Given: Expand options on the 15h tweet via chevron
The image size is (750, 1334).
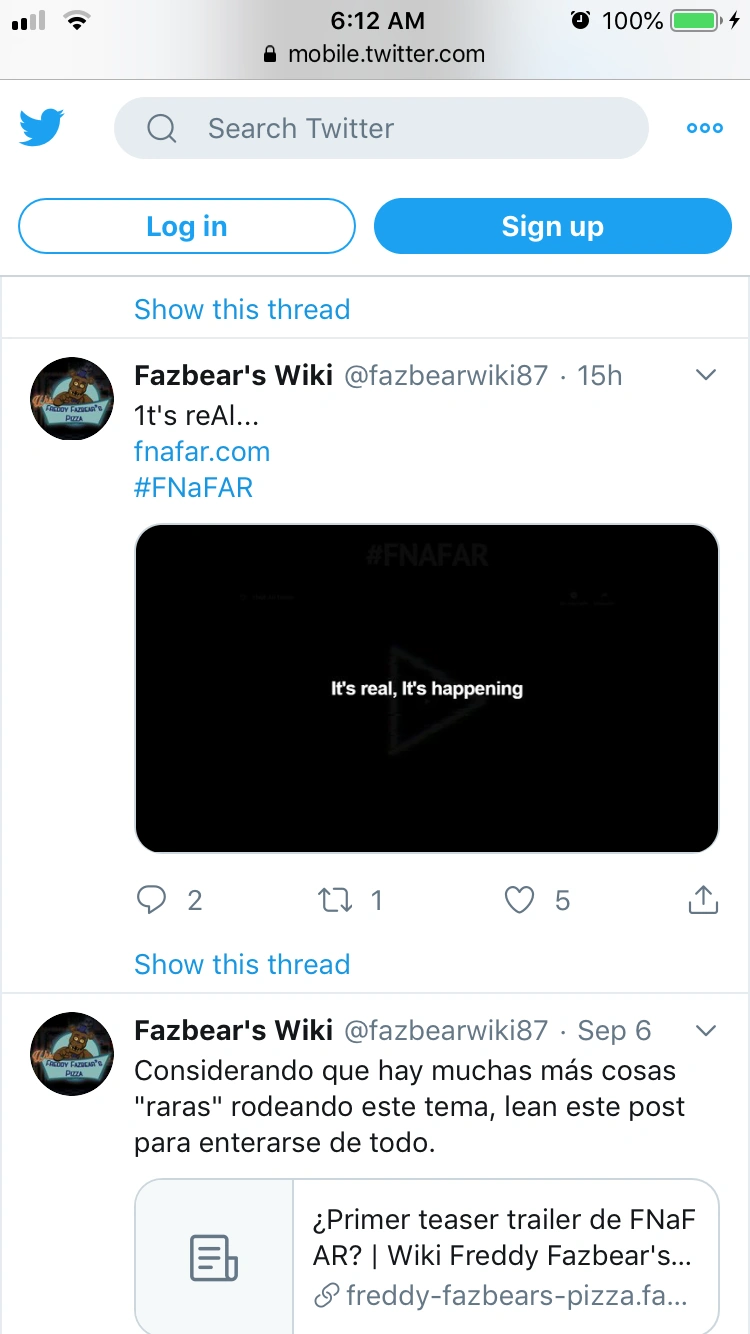Looking at the screenshot, I should point(706,375).
